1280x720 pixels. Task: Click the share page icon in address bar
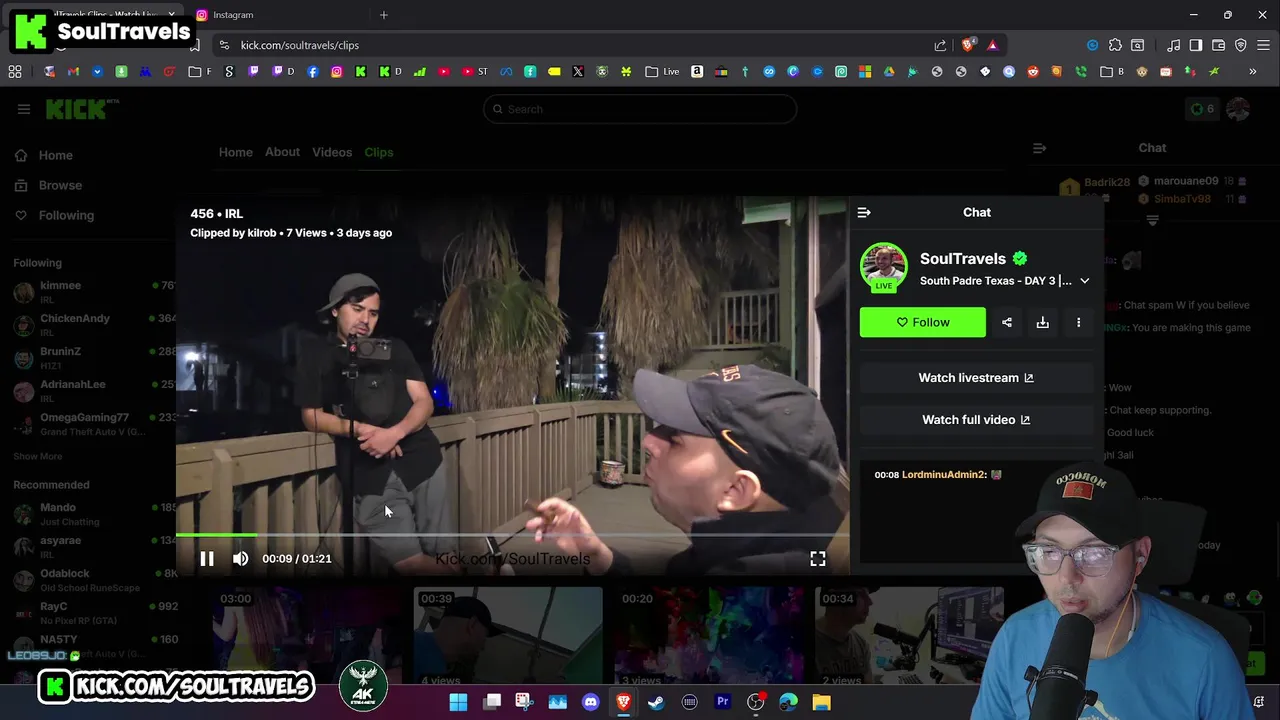click(x=940, y=45)
